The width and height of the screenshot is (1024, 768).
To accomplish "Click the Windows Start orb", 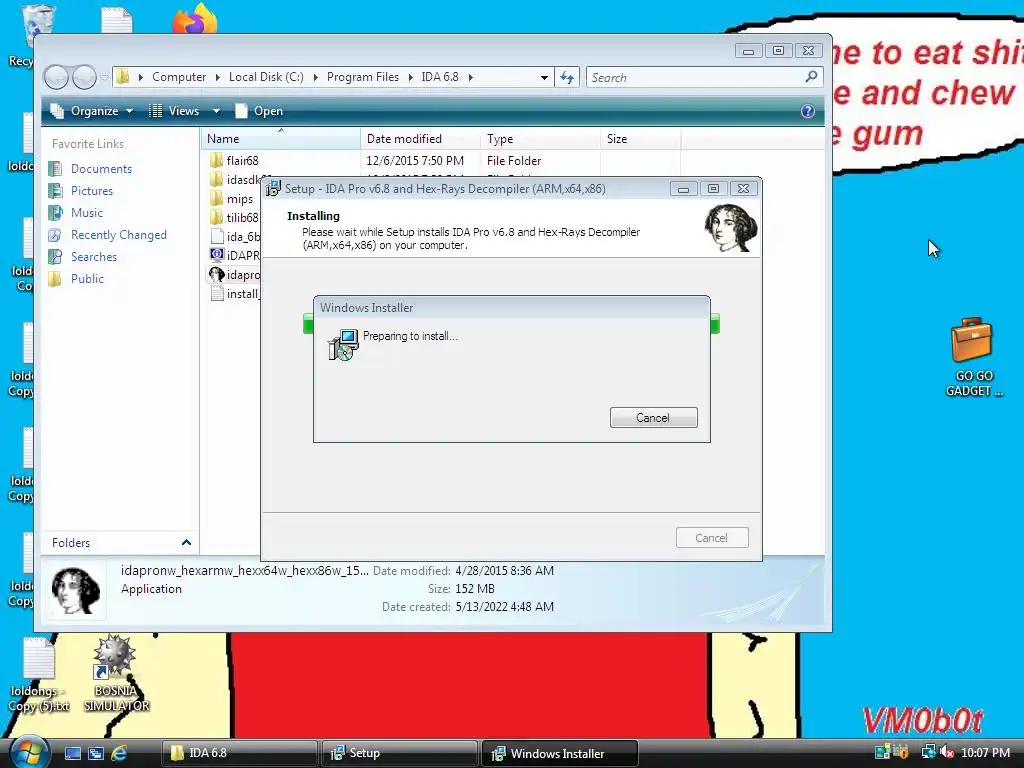I will click(x=29, y=752).
